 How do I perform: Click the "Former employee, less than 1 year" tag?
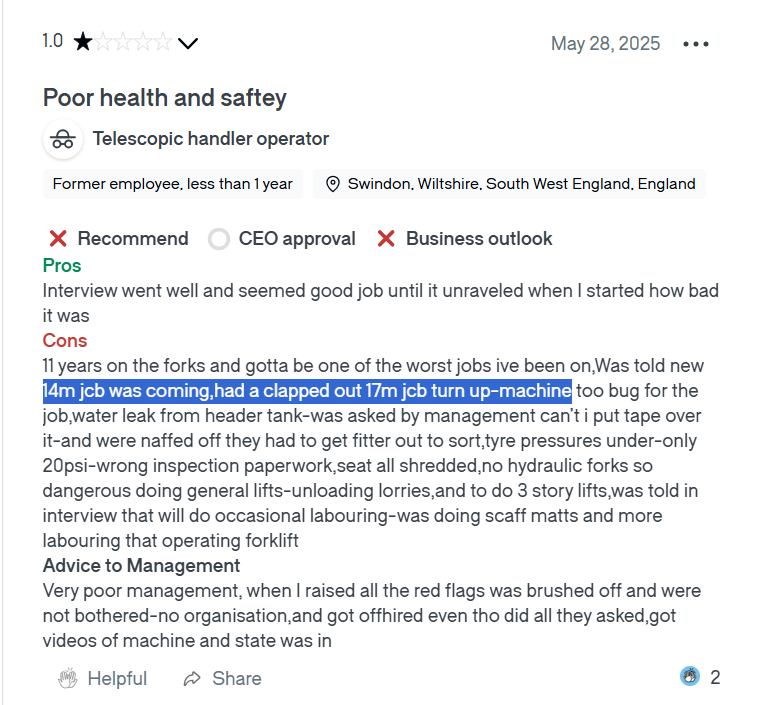tap(172, 184)
